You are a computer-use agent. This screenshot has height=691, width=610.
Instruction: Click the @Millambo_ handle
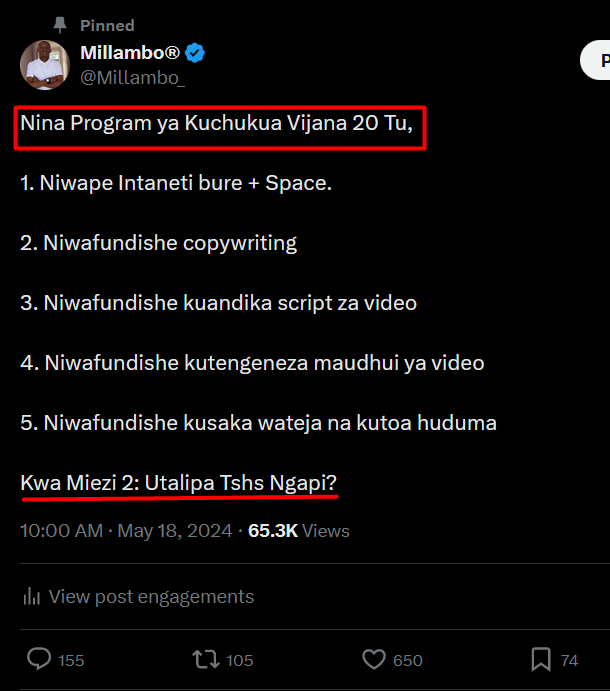click(133, 77)
